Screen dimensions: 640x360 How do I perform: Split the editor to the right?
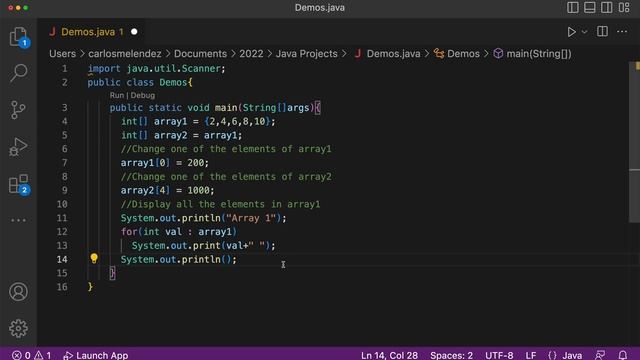click(x=602, y=32)
